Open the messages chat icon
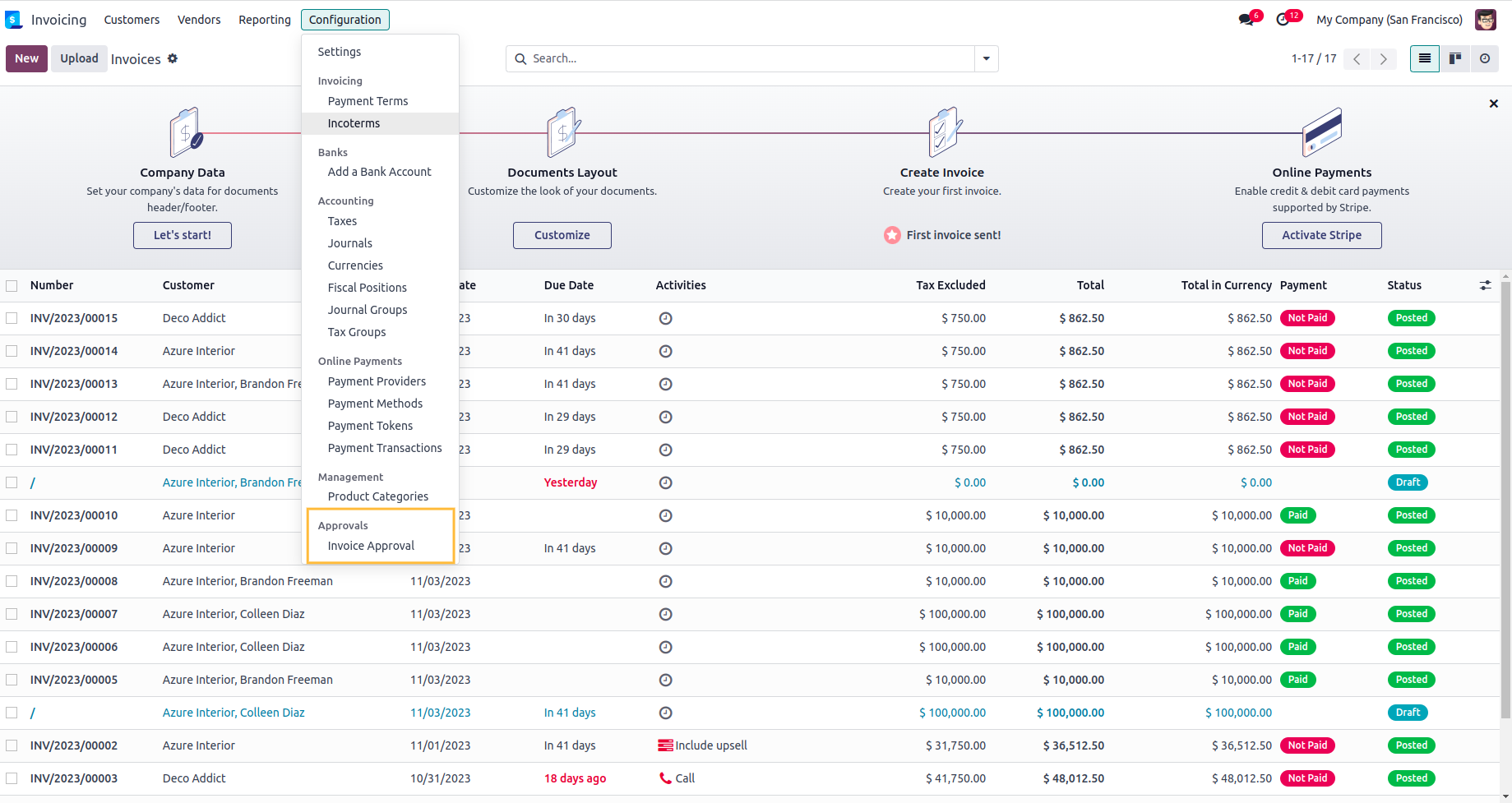 (1247, 20)
